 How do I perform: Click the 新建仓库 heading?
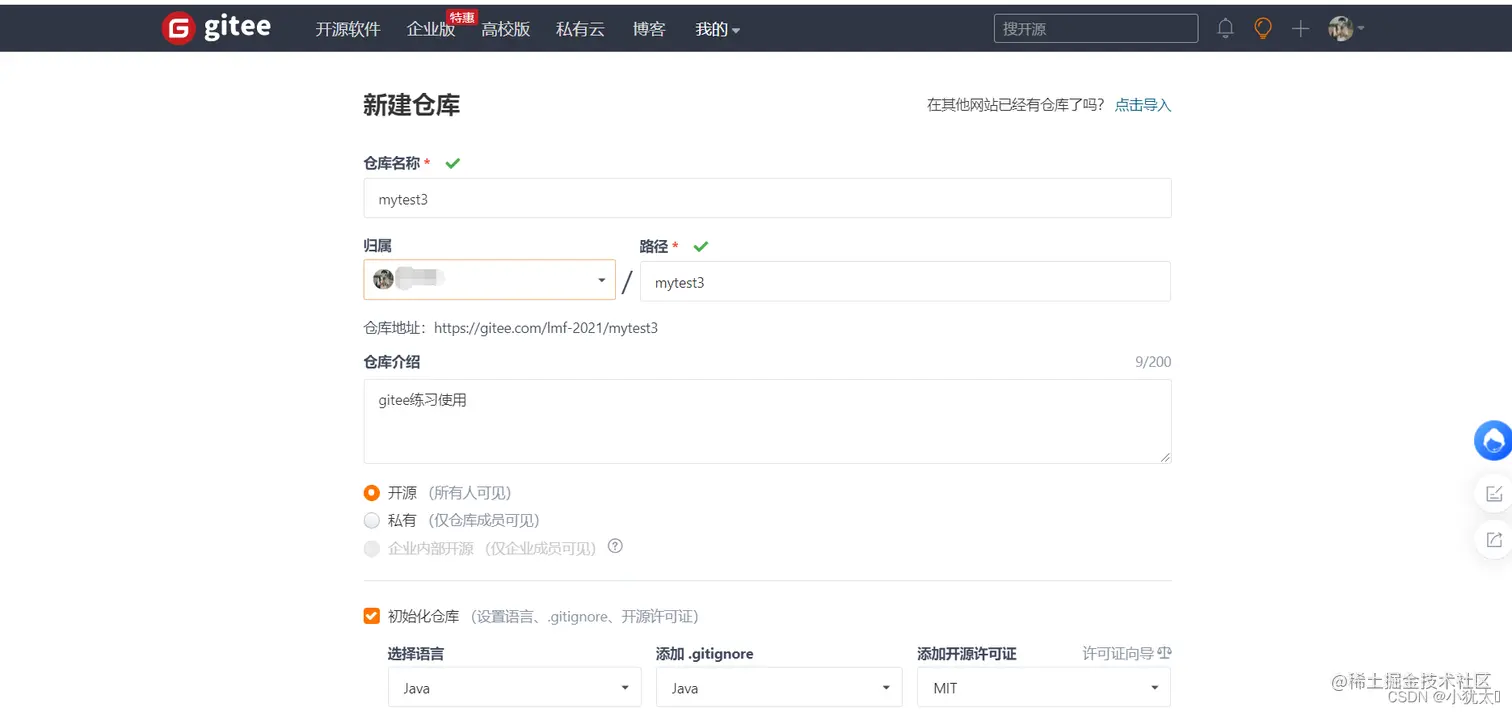pos(412,105)
